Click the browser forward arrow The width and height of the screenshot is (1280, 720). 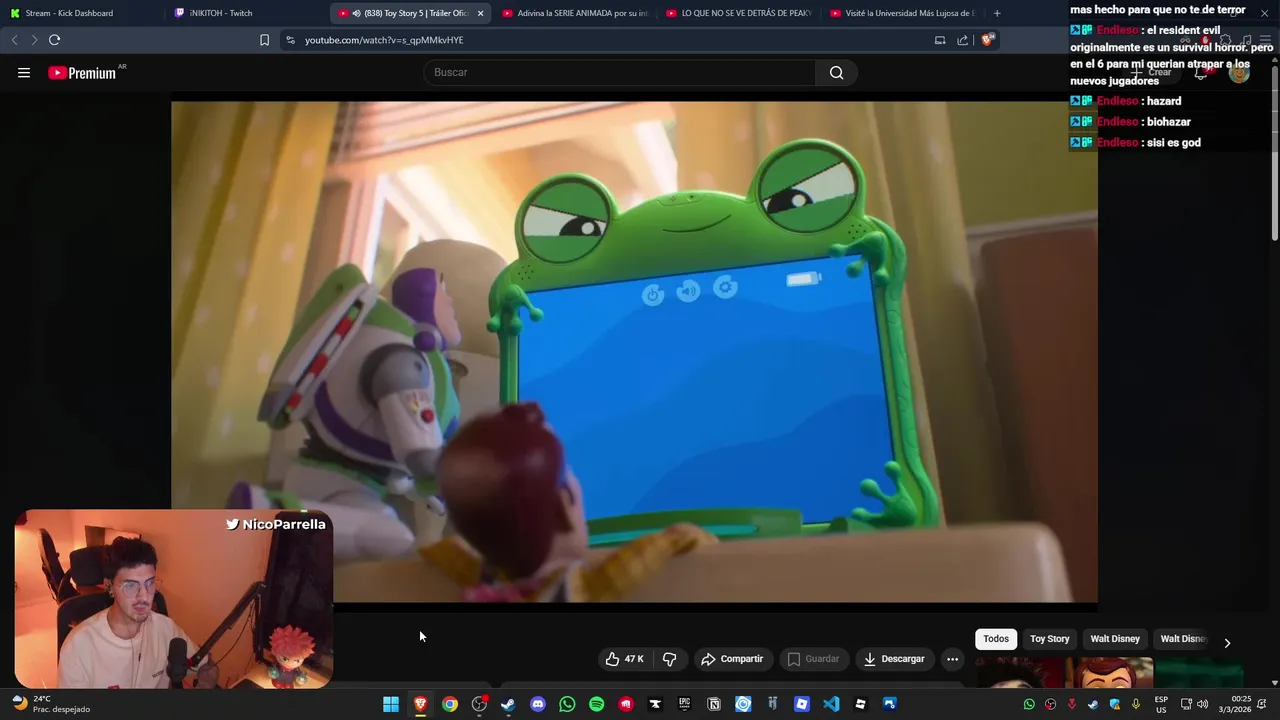[x=34, y=40]
